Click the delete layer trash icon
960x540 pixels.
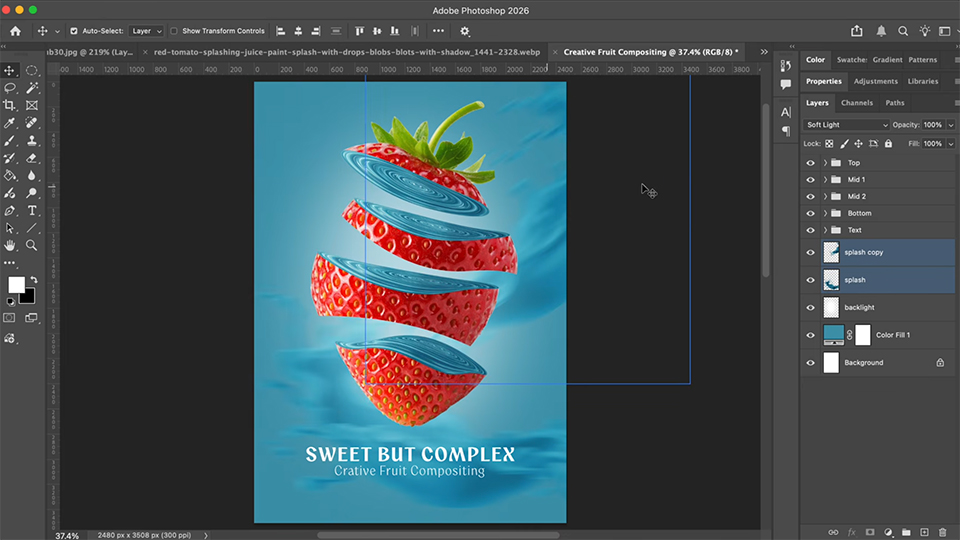(x=942, y=532)
